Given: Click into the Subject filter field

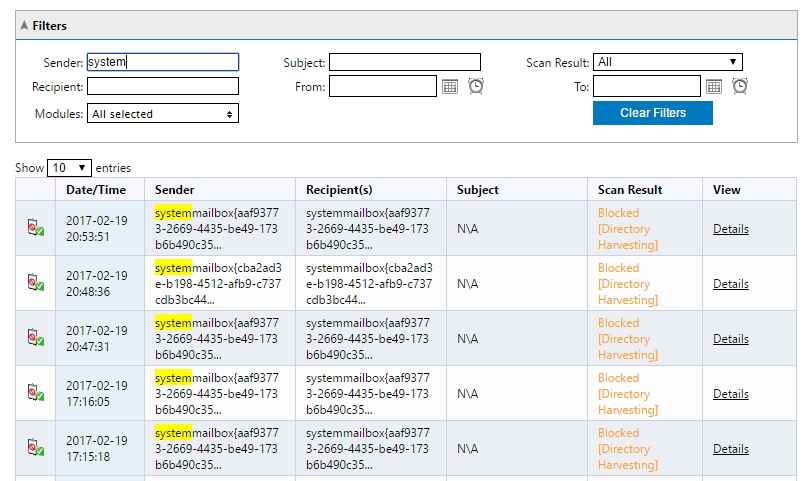Looking at the screenshot, I should (x=405, y=62).
